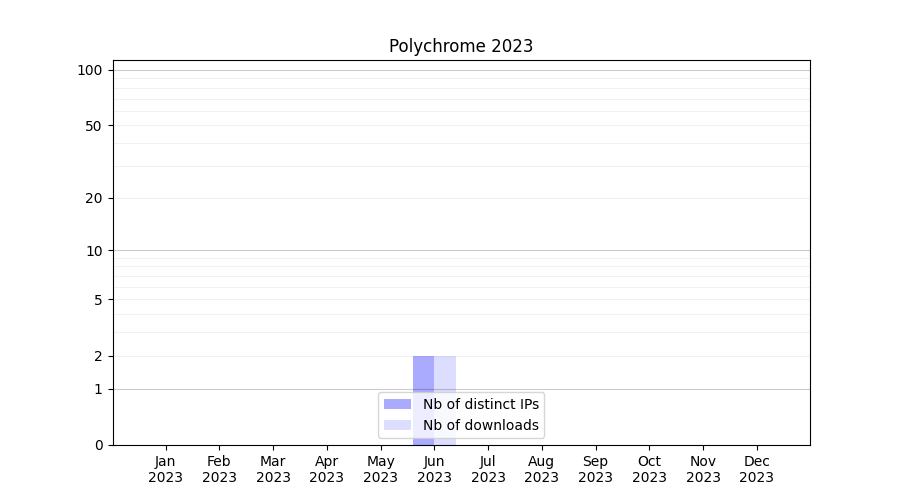This screenshot has height=500, width=900.
Task: Click the lighter downloads bar for June
Action: 445,374
